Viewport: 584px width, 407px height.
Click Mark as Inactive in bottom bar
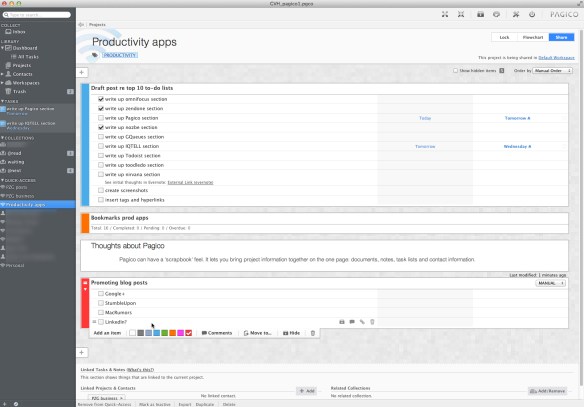point(155,404)
